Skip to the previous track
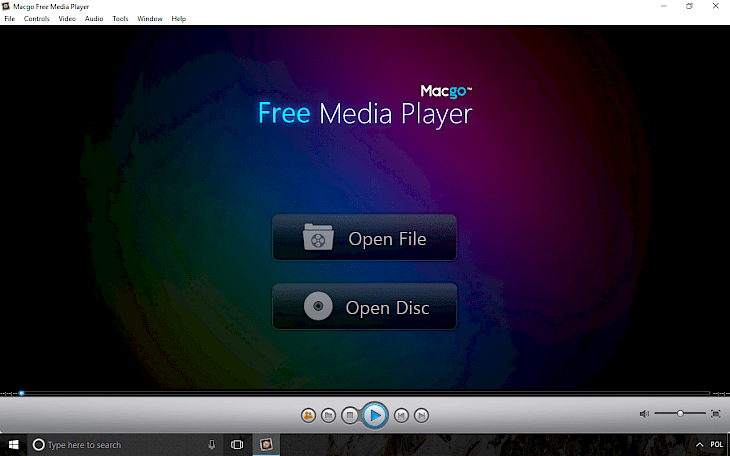Screen dimensions: 730x456 tap(401, 415)
